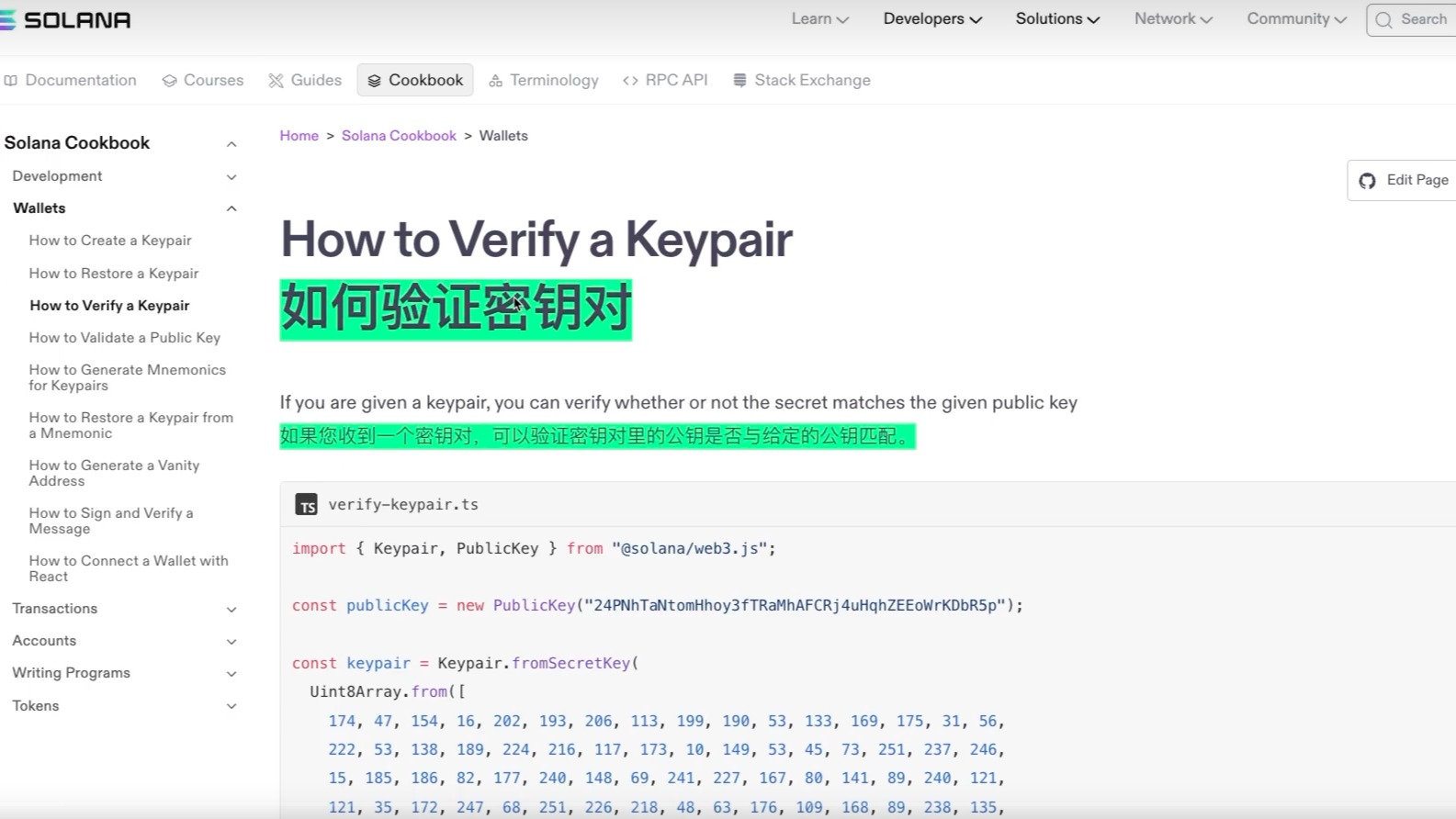Click the Writing Programs section label

71,673
